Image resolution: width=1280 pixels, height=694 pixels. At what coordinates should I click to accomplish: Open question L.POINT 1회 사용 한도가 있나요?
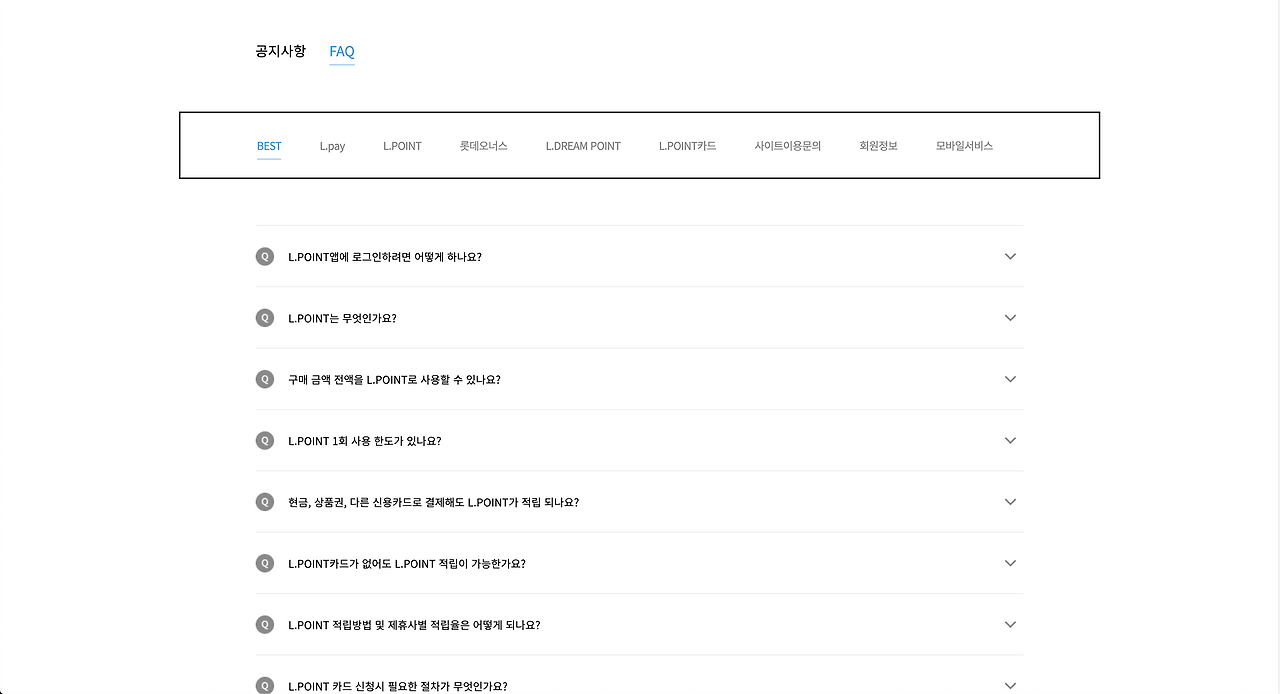pyautogui.click(x=365, y=441)
